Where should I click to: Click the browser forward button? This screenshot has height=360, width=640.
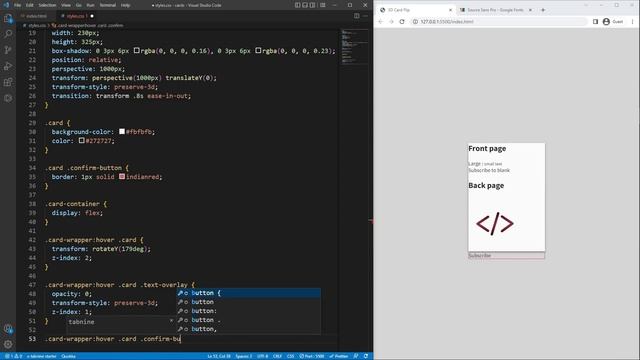click(x=391, y=22)
